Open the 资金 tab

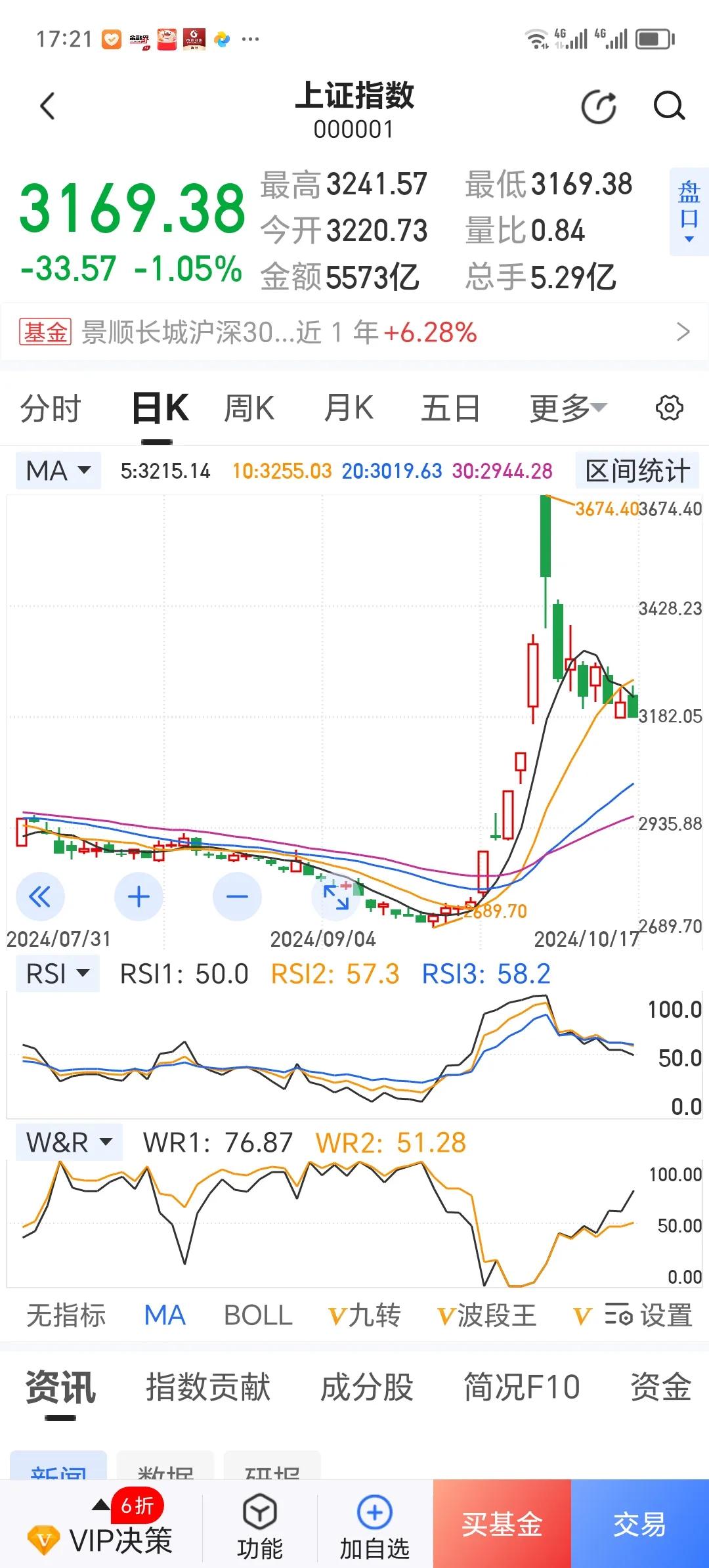[661, 1387]
